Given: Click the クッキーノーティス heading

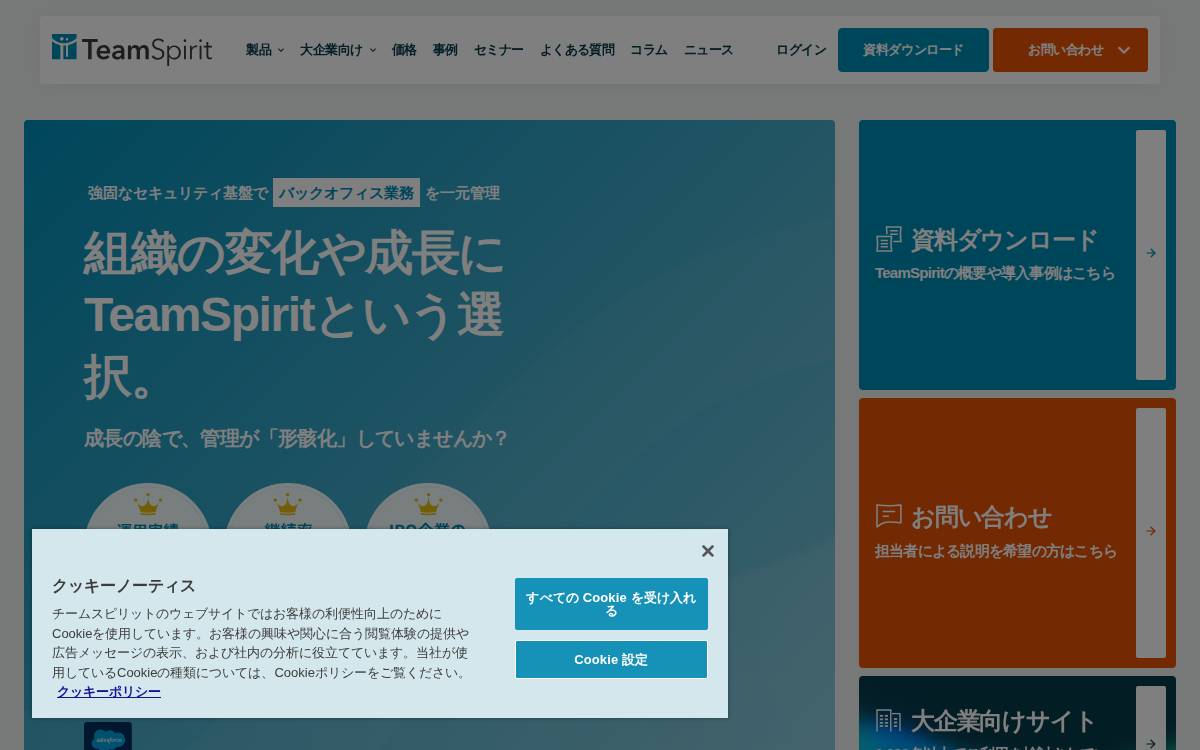Looking at the screenshot, I should (x=124, y=586).
